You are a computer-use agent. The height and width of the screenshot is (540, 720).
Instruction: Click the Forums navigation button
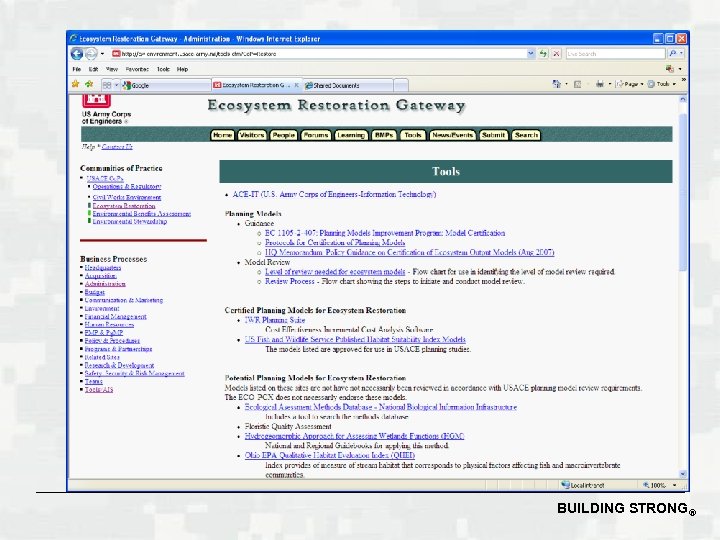coord(316,135)
